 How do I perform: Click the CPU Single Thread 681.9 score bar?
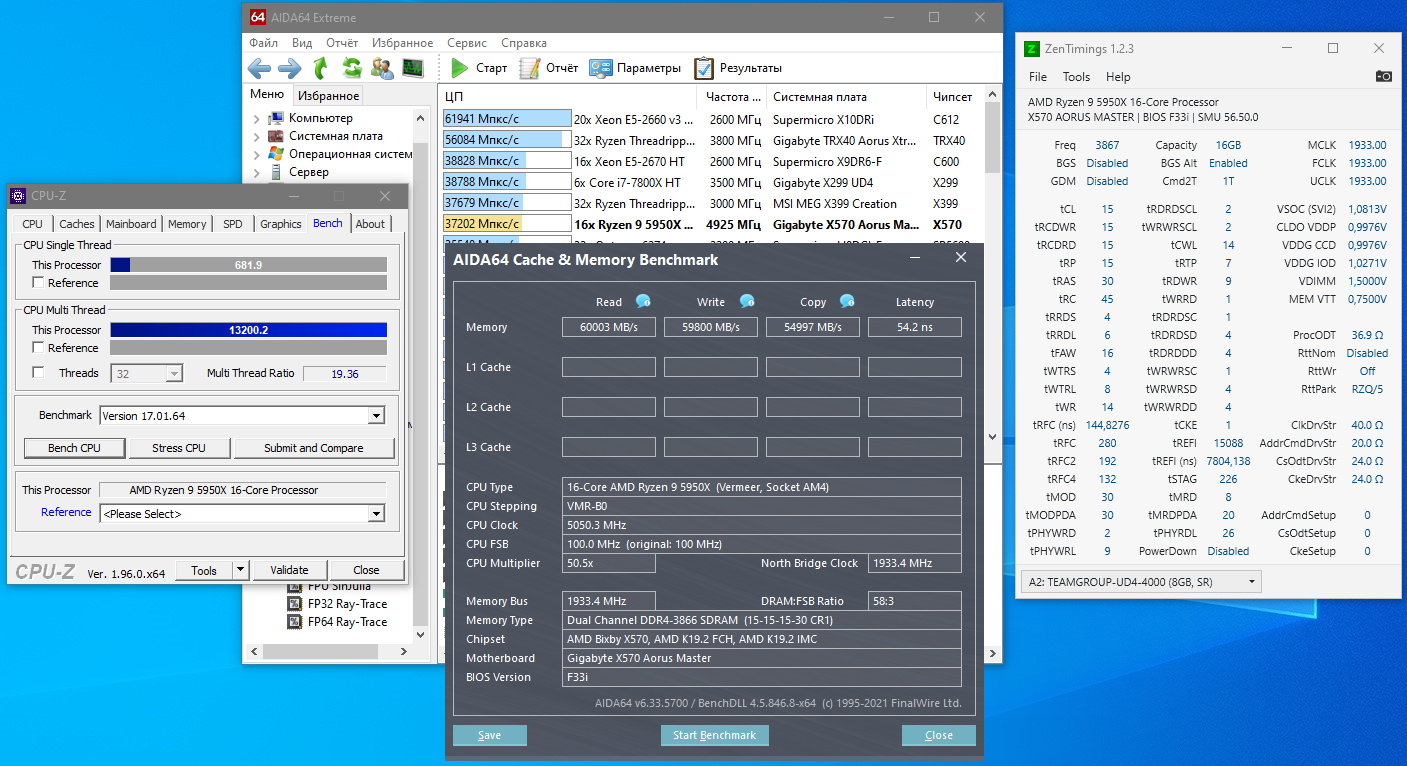[x=248, y=265]
